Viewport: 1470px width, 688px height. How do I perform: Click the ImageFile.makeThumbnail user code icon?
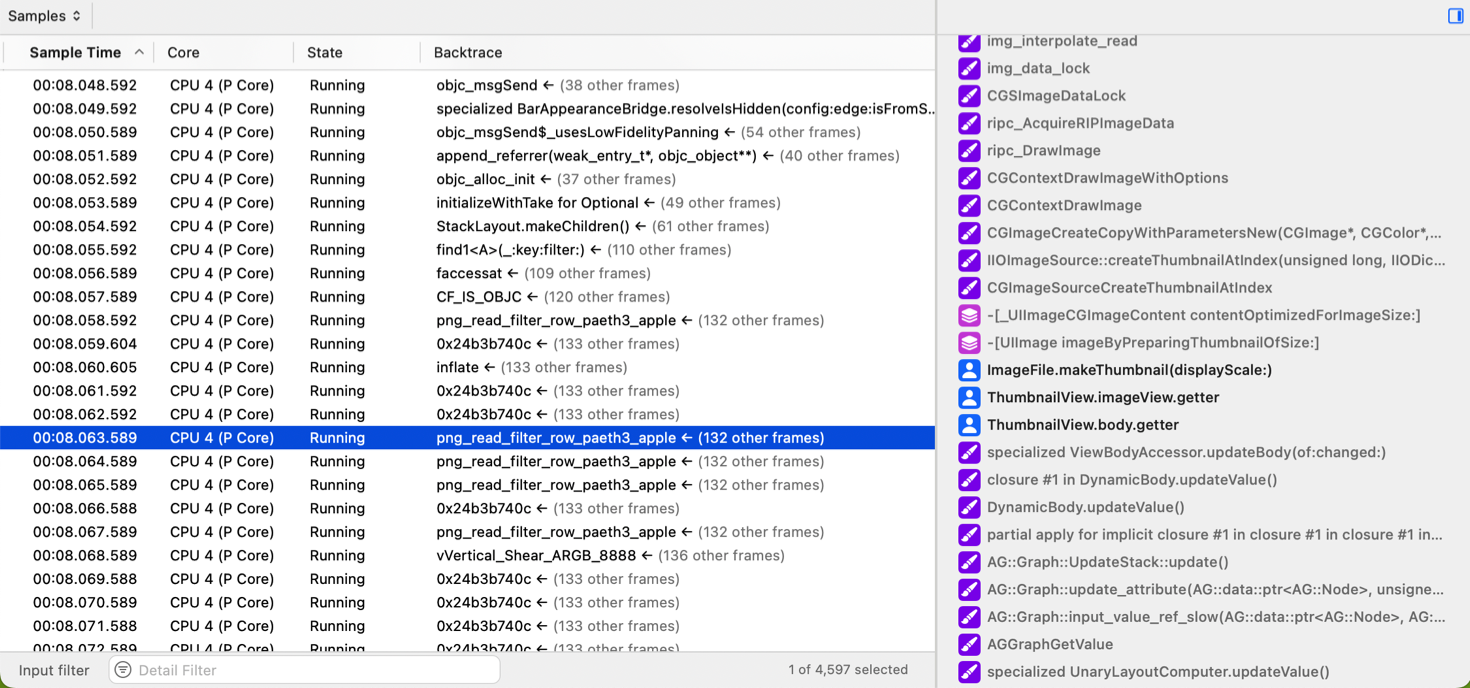tap(969, 370)
